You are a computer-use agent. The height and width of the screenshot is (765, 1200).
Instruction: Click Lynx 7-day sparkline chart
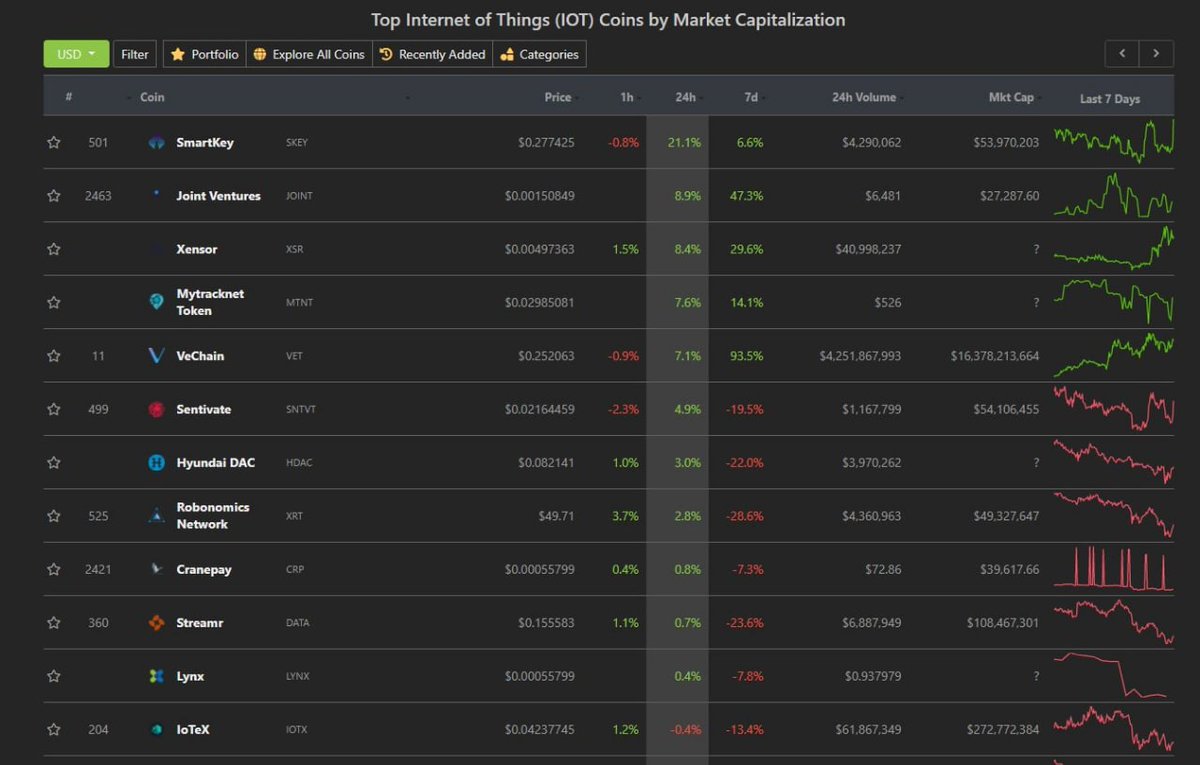coord(1113,676)
